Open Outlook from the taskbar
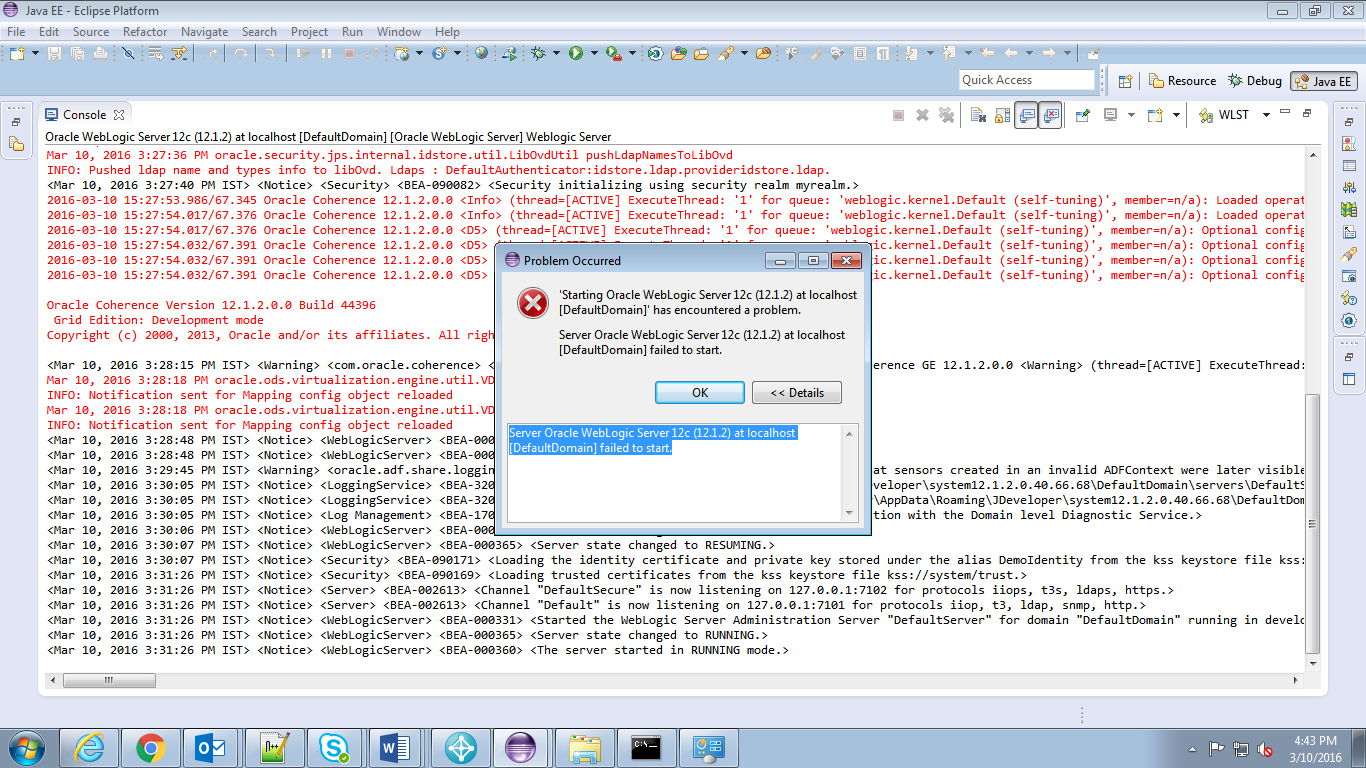 point(213,747)
